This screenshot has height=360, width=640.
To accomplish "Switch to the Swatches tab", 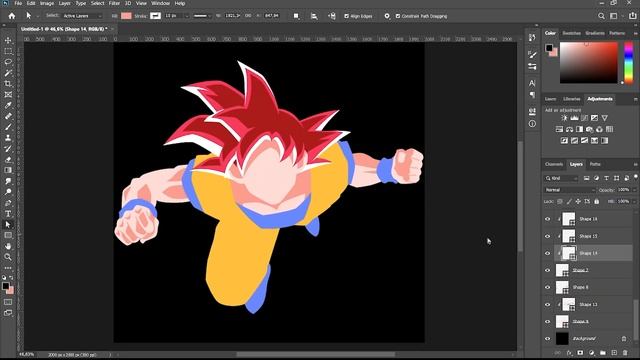I will pyautogui.click(x=571, y=33).
